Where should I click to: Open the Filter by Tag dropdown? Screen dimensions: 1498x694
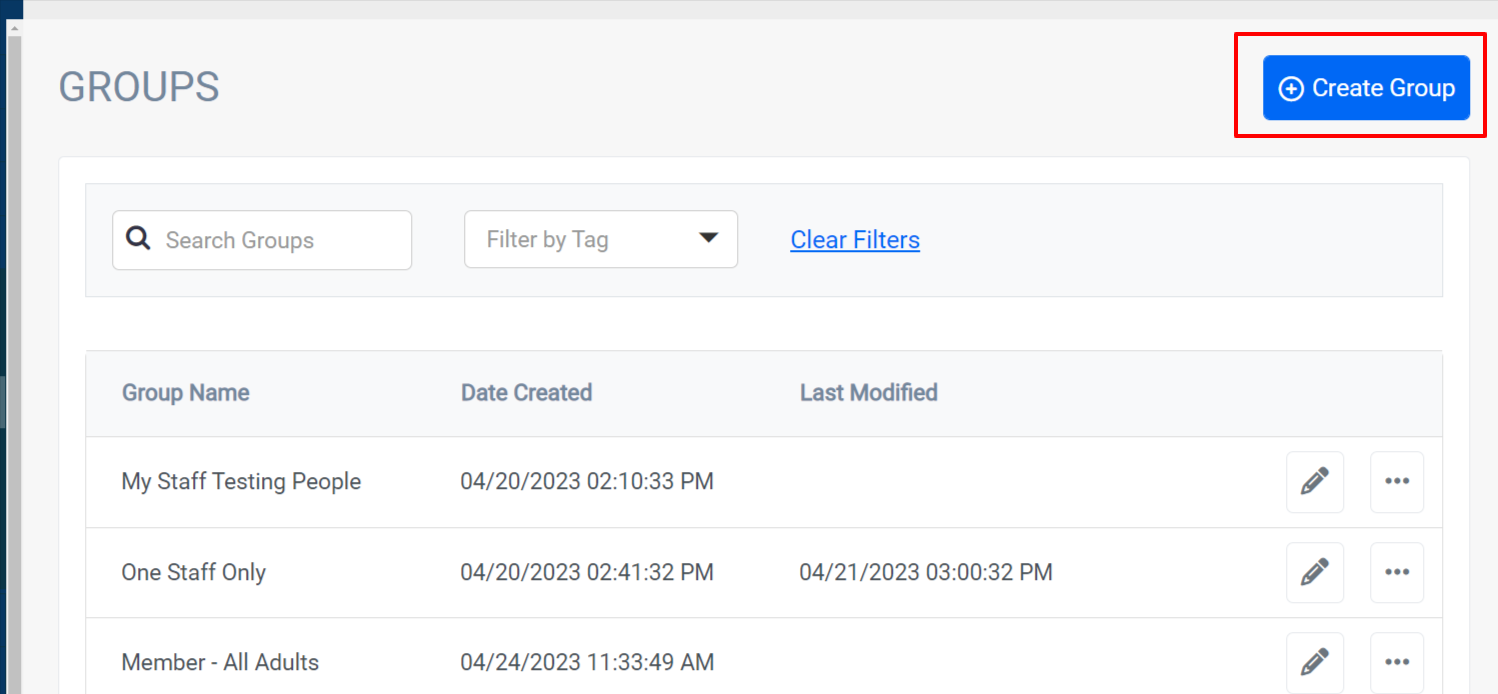(x=600, y=239)
